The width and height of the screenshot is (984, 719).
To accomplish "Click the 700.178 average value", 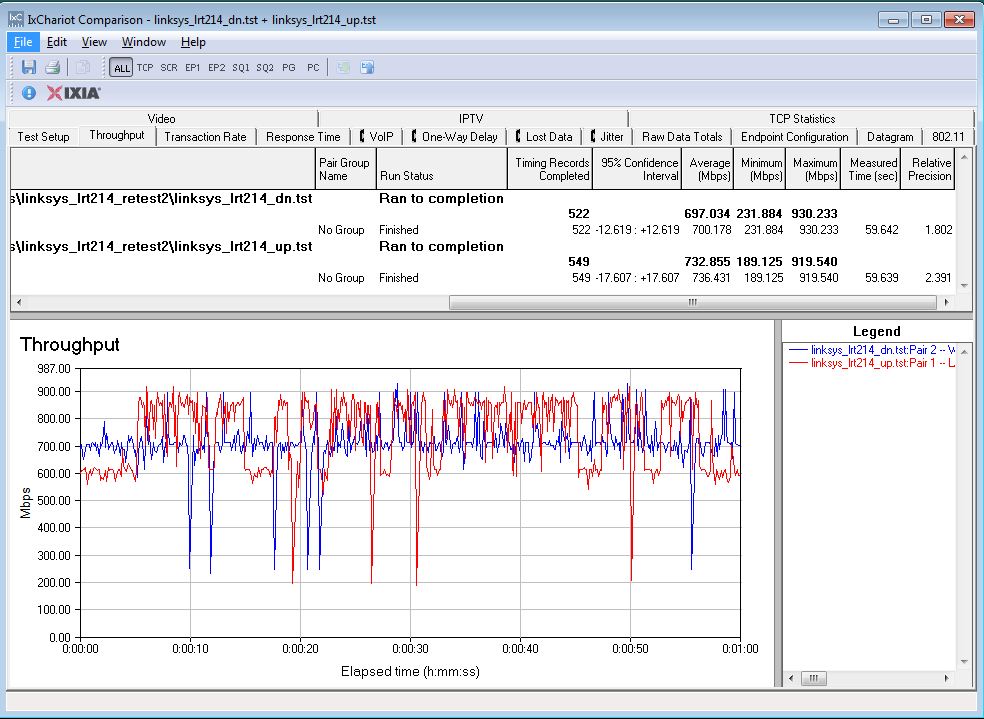I will pos(712,230).
